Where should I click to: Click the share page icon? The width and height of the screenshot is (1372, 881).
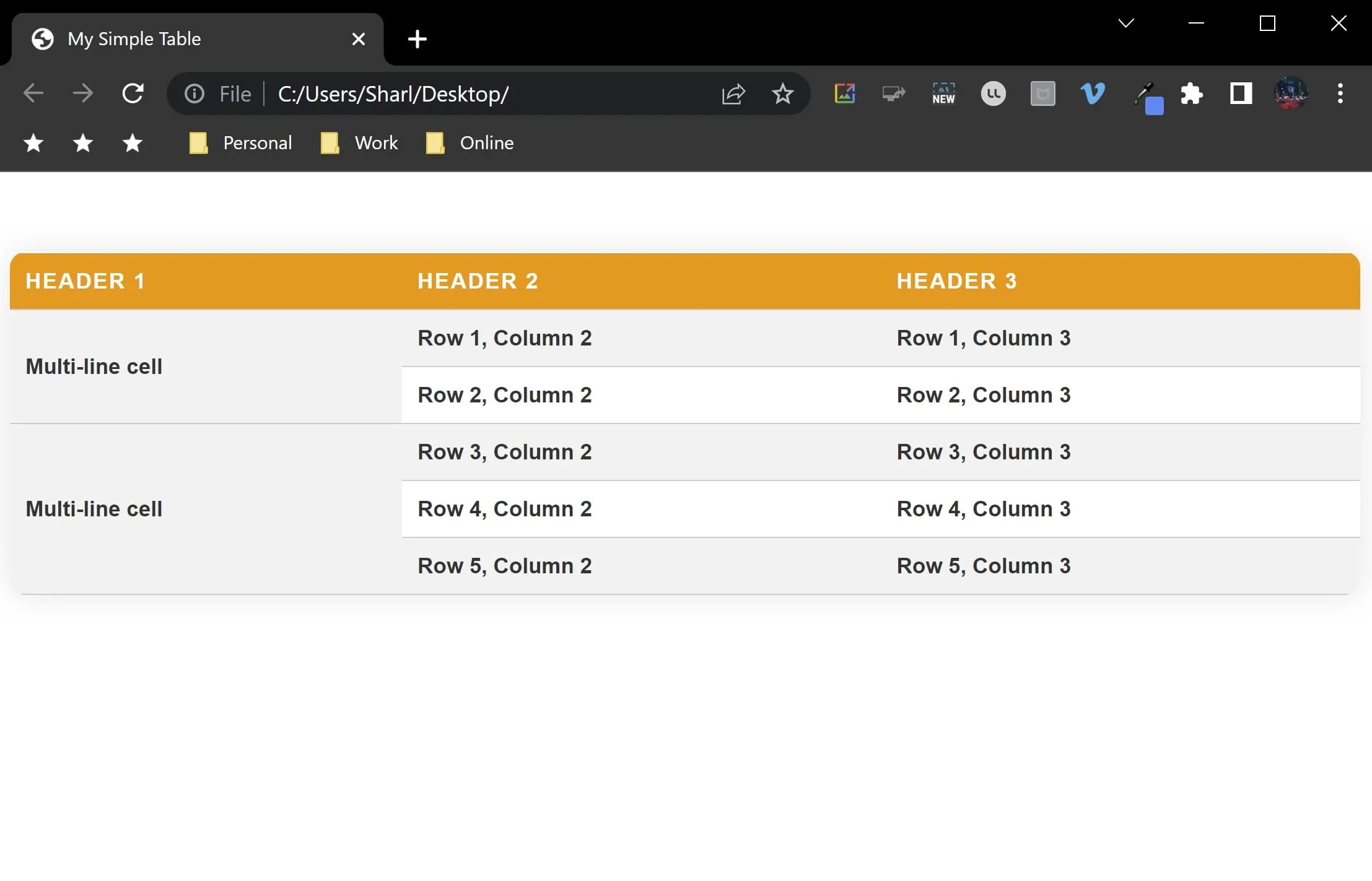[x=733, y=93]
